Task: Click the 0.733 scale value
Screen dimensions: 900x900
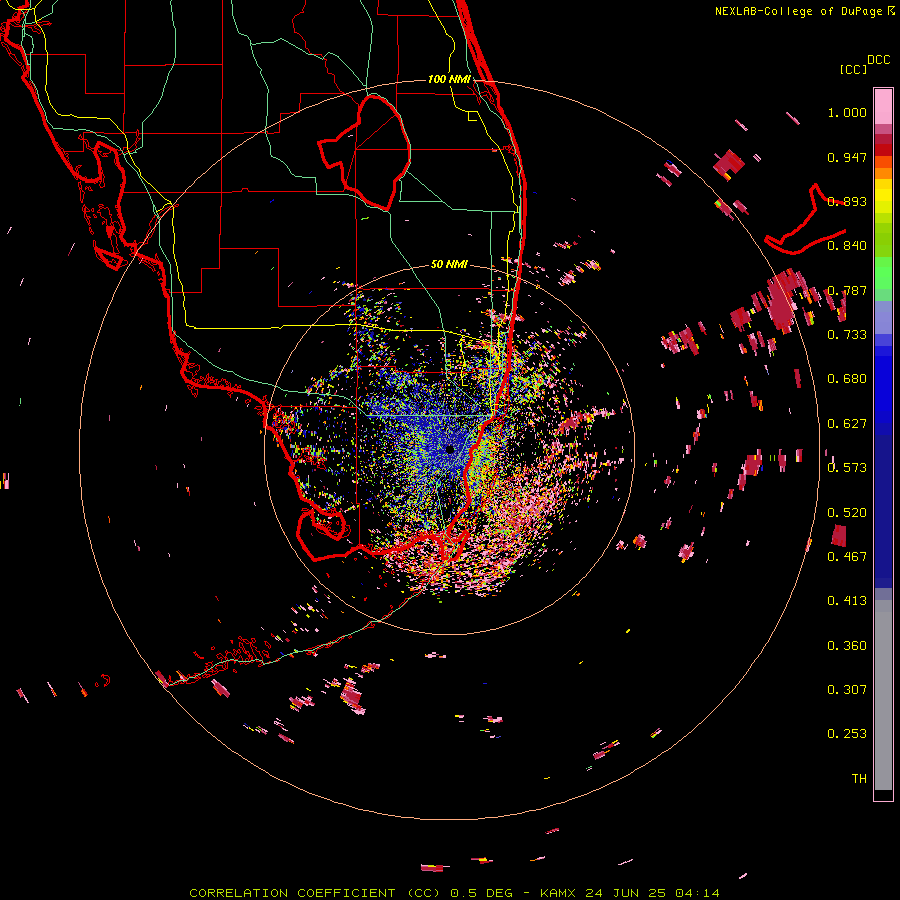Action: 847,335
